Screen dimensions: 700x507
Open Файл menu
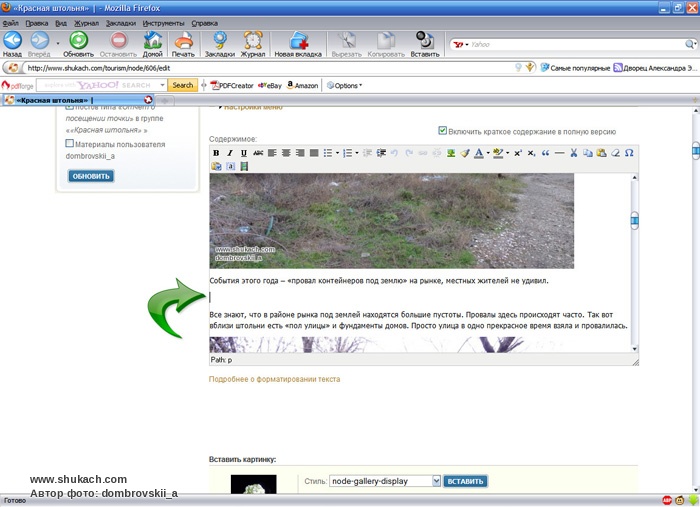[x=11, y=23]
